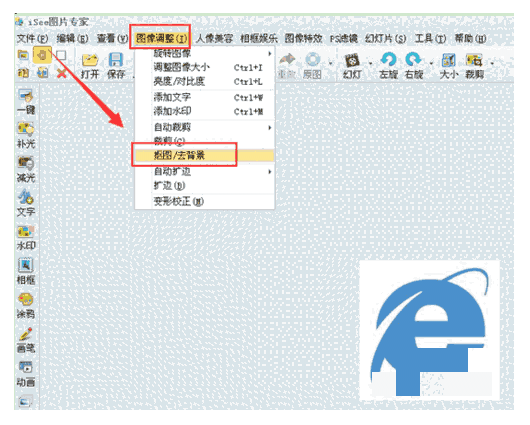Click the 裁剪 crop toolbar icon
The width and height of the screenshot is (530, 425).
click(x=474, y=60)
